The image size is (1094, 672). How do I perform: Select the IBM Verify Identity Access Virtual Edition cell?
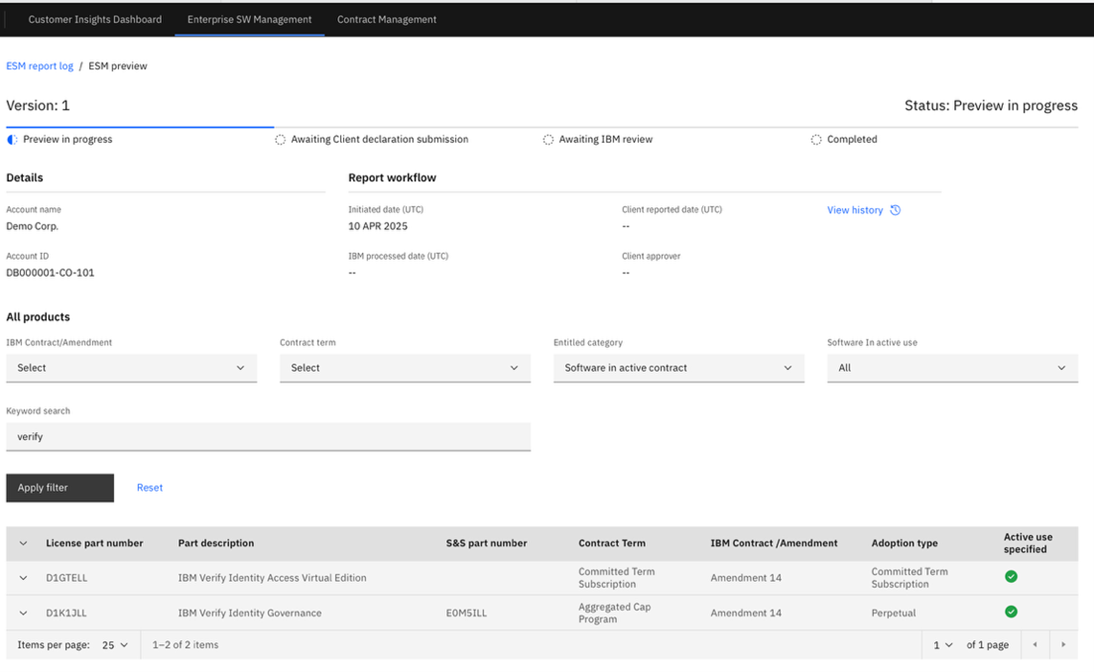point(272,578)
